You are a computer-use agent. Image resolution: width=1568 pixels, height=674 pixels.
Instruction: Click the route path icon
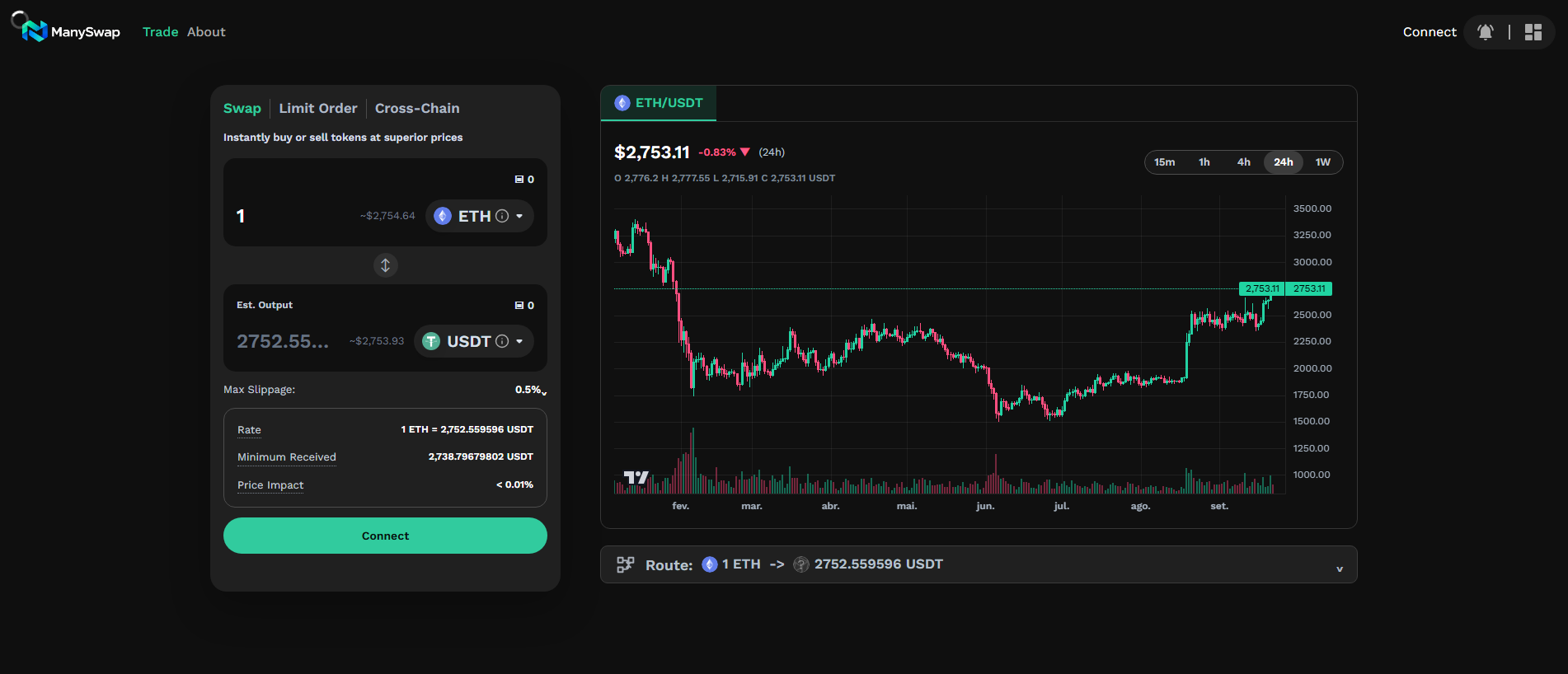626,564
